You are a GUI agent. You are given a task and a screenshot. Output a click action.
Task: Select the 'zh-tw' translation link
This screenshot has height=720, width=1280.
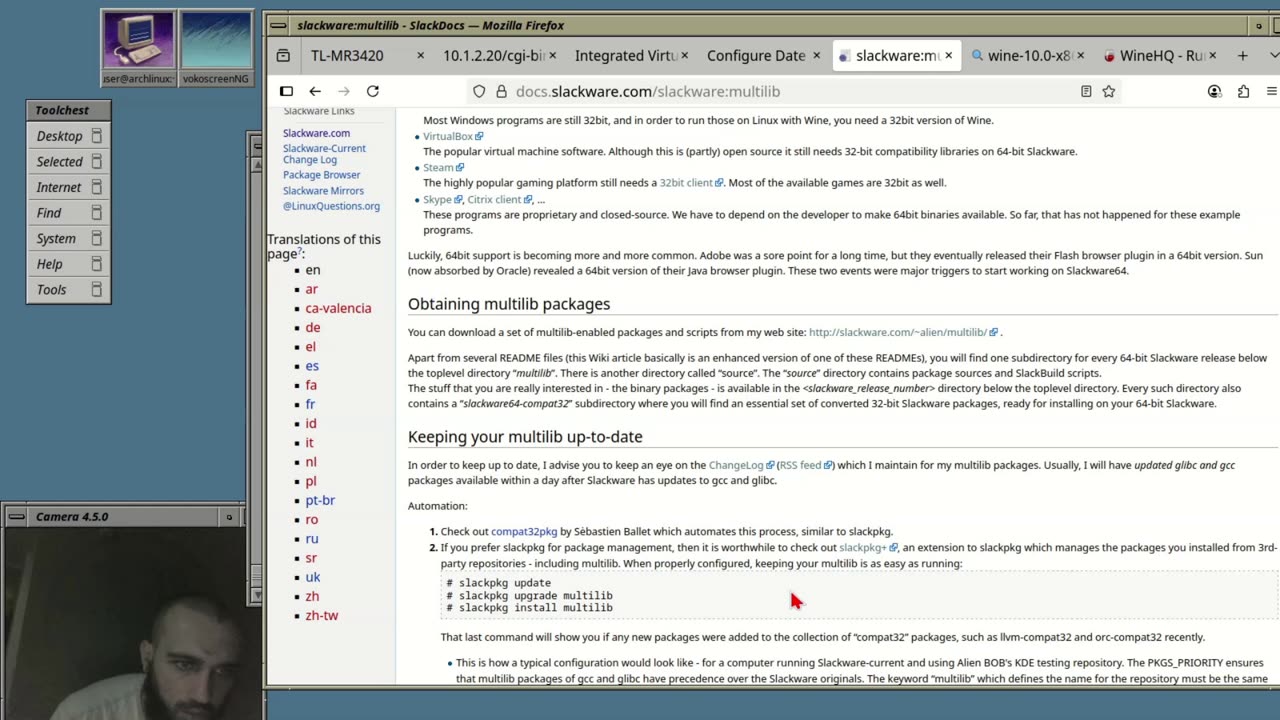322,615
